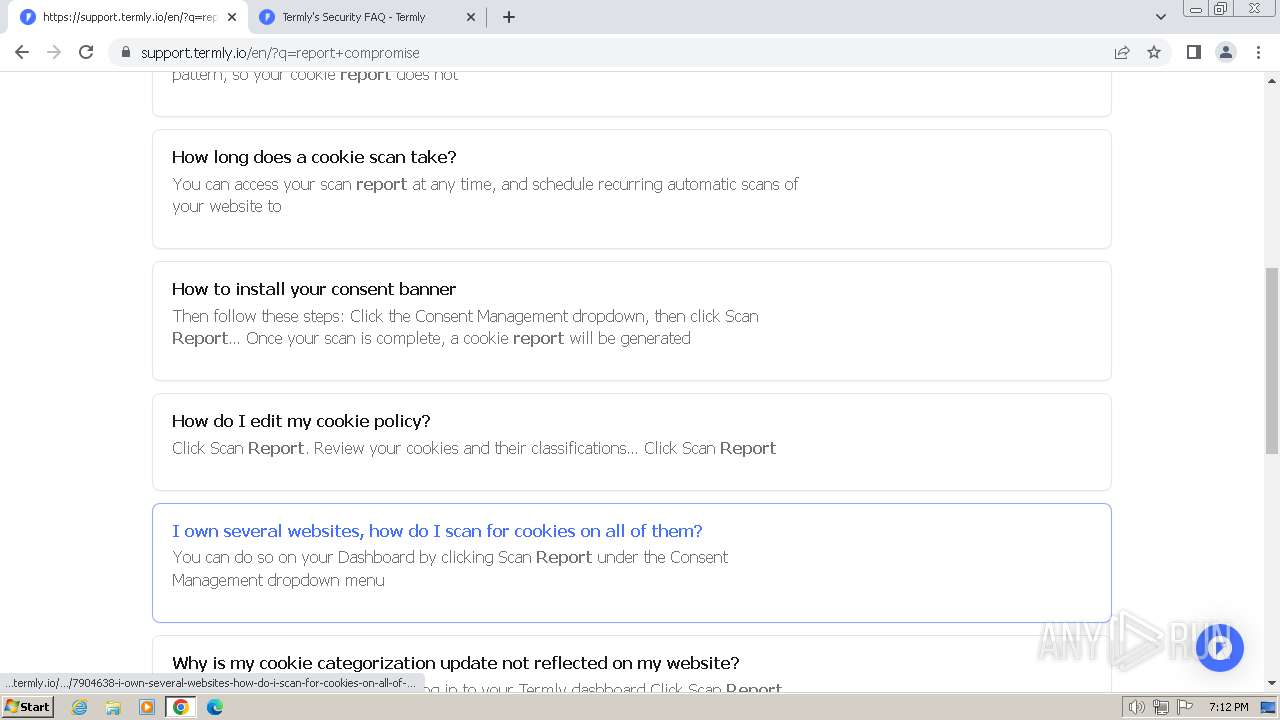Close the support.termly.io tab
1280x720 pixels.
coord(232,17)
